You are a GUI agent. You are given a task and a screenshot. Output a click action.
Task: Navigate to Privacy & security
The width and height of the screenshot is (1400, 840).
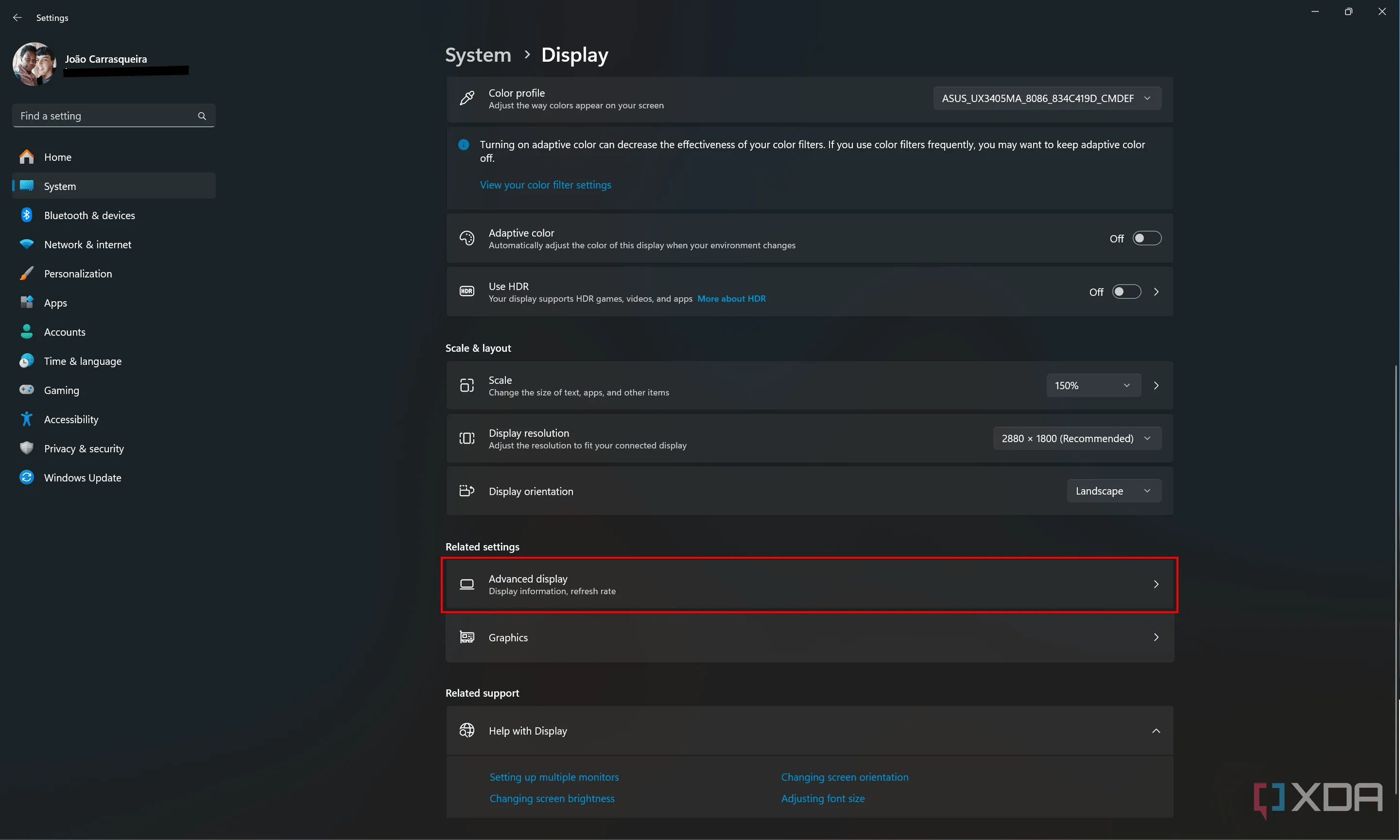84,448
